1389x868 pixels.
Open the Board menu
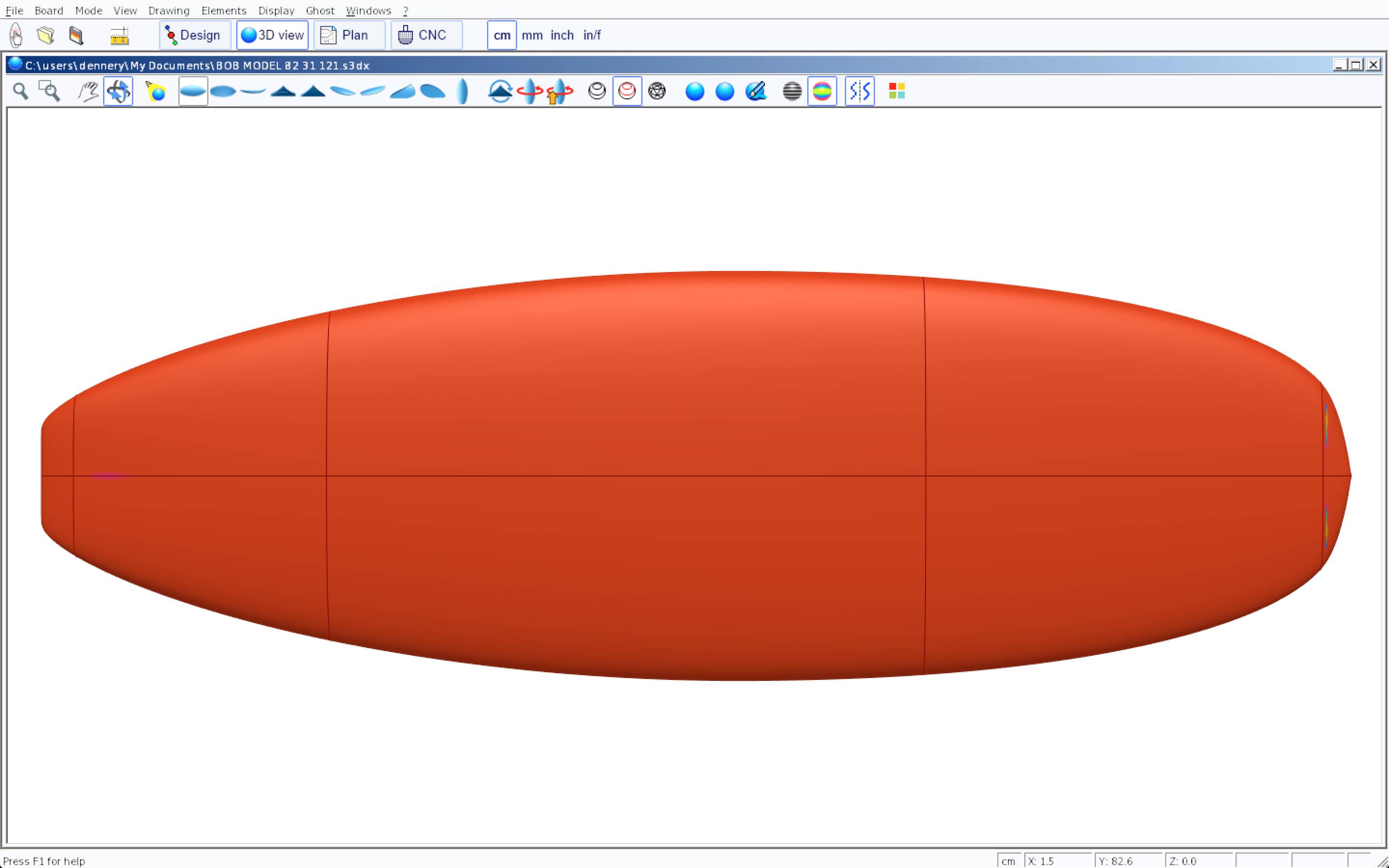(49, 10)
